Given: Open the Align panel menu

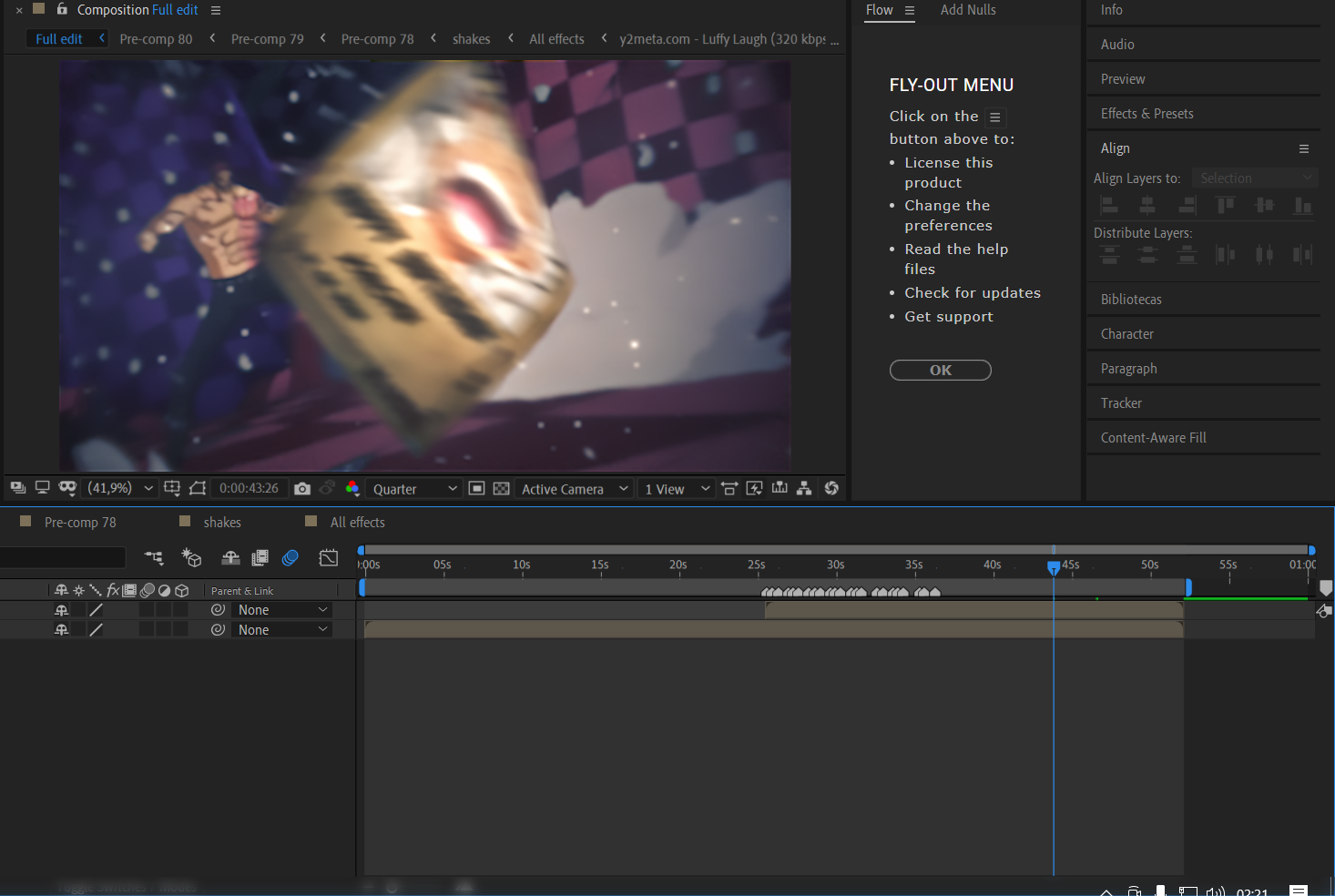Looking at the screenshot, I should click(x=1304, y=148).
